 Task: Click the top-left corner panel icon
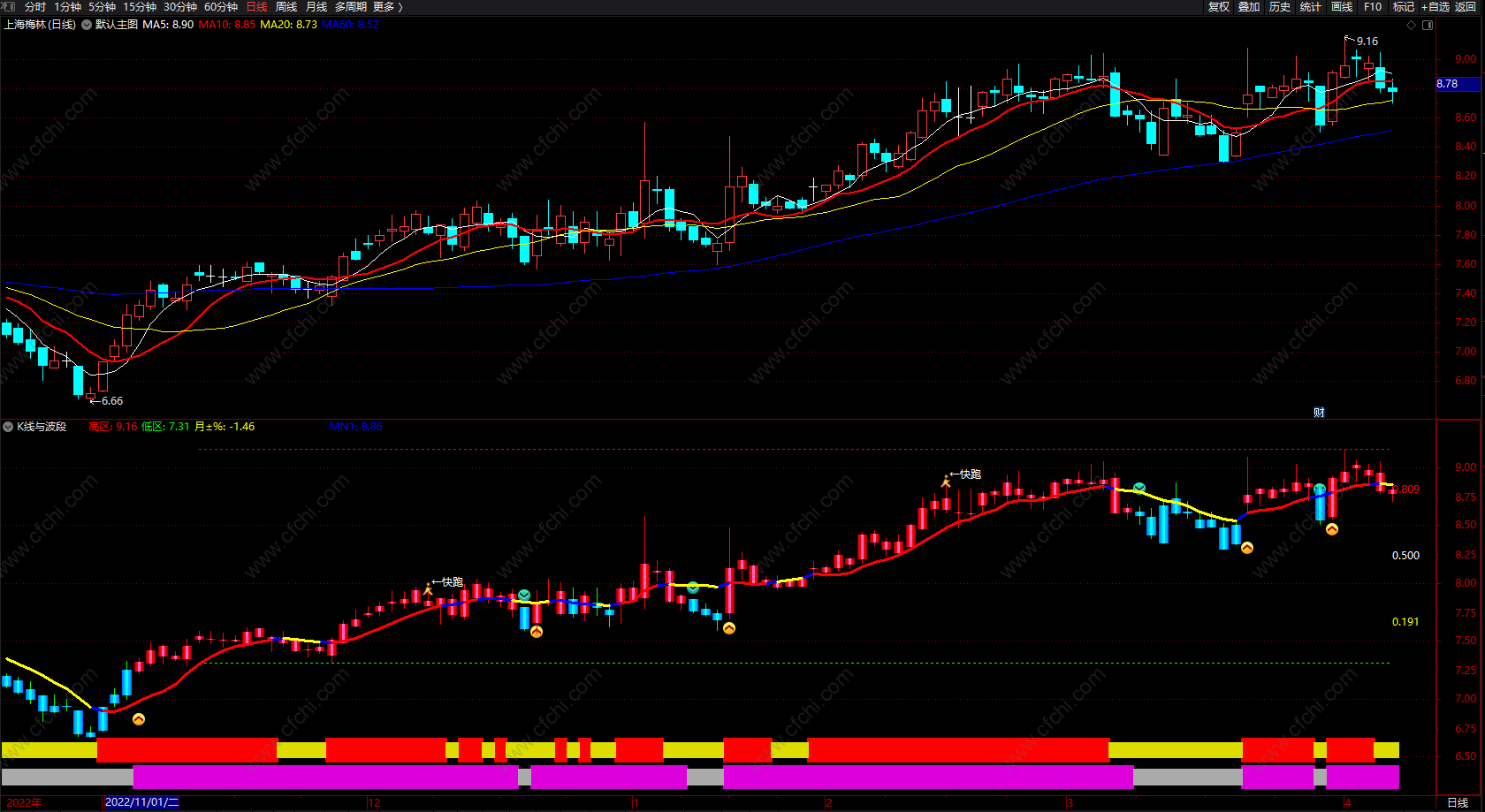tap(7, 6)
